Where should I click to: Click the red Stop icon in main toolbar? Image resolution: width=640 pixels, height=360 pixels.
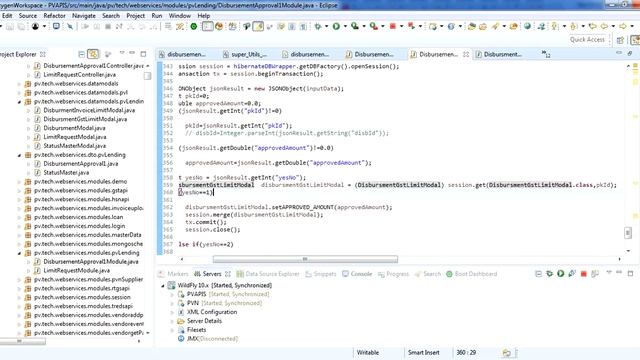(393, 27)
